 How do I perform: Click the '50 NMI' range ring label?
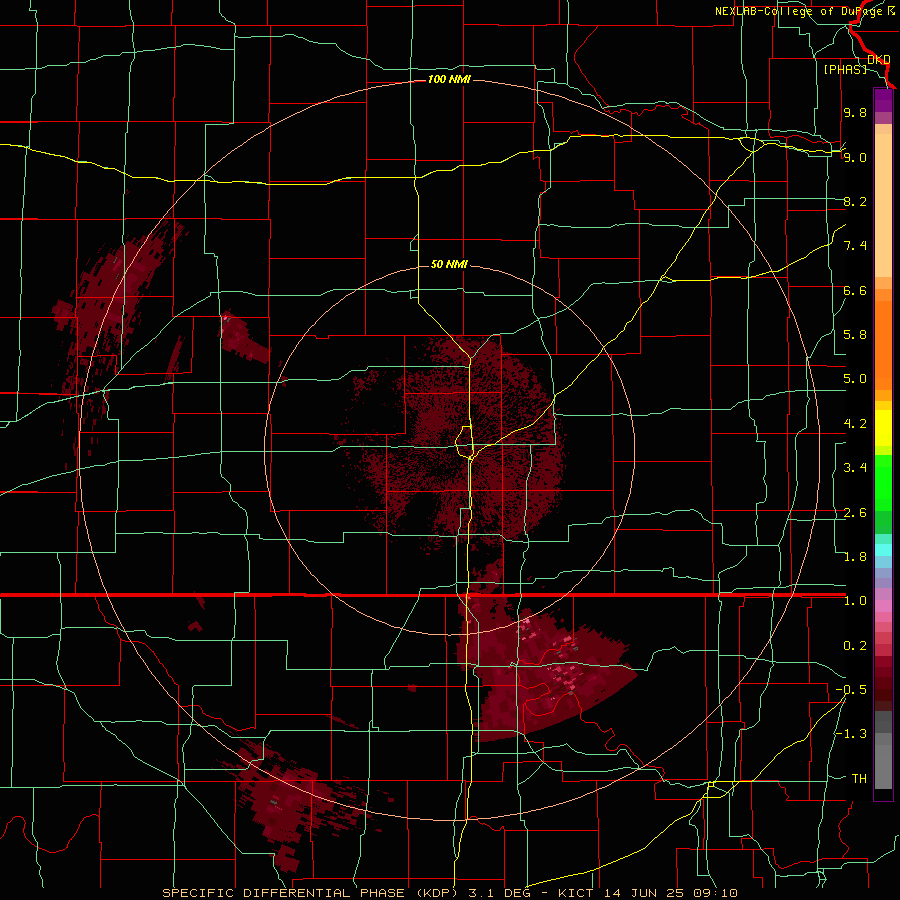point(449,264)
